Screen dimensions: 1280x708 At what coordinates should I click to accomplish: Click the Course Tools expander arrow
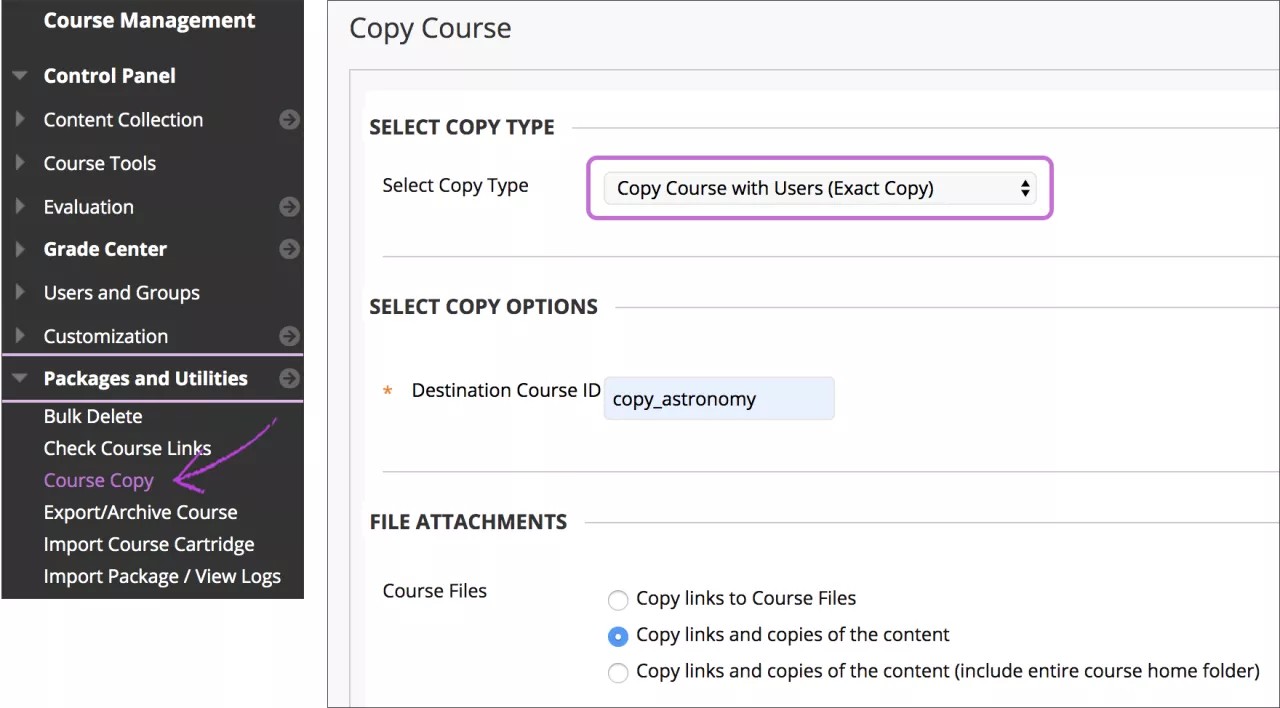[20, 163]
